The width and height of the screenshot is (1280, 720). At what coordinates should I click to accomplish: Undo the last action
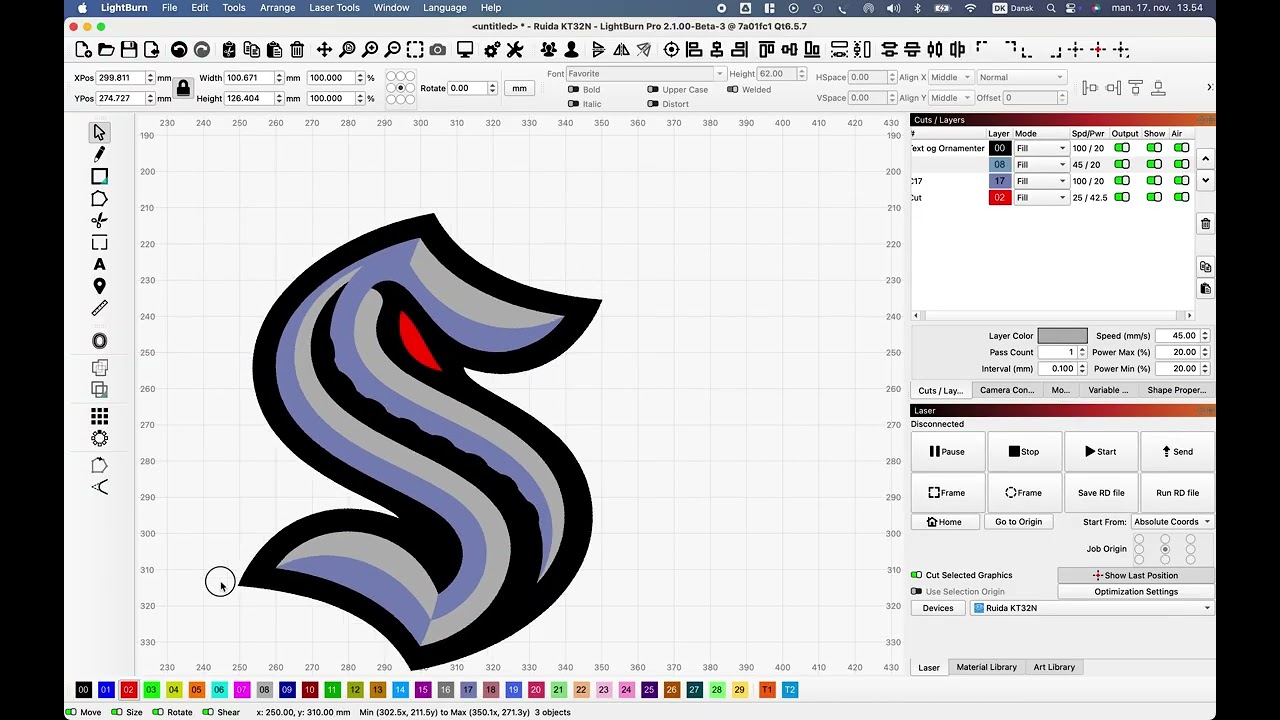coord(179,50)
